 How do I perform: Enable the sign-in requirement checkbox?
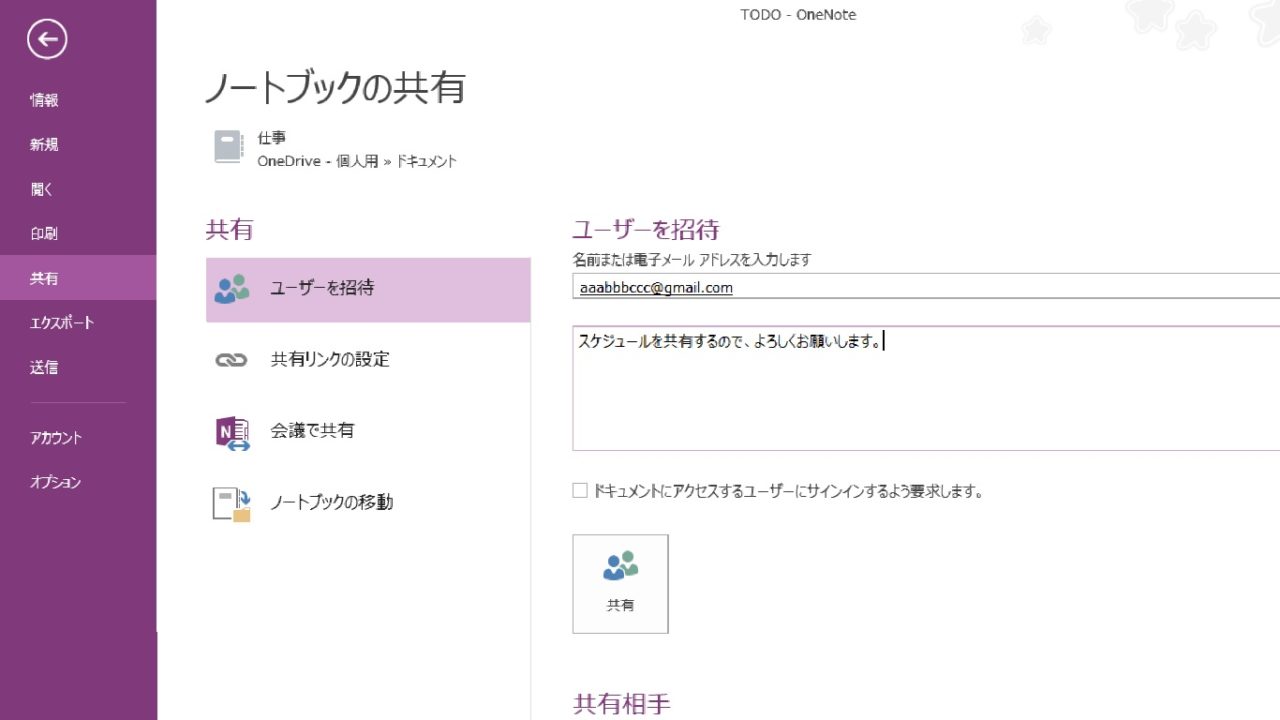click(580, 491)
